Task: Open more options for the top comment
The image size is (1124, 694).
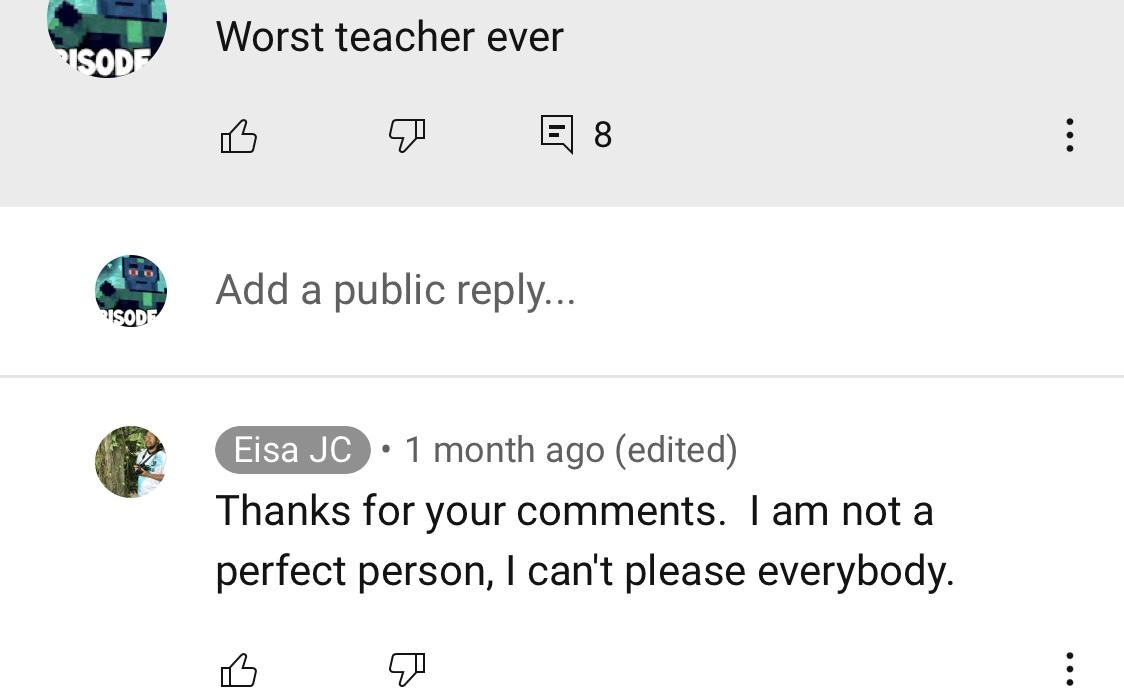Action: [1069, 135]
